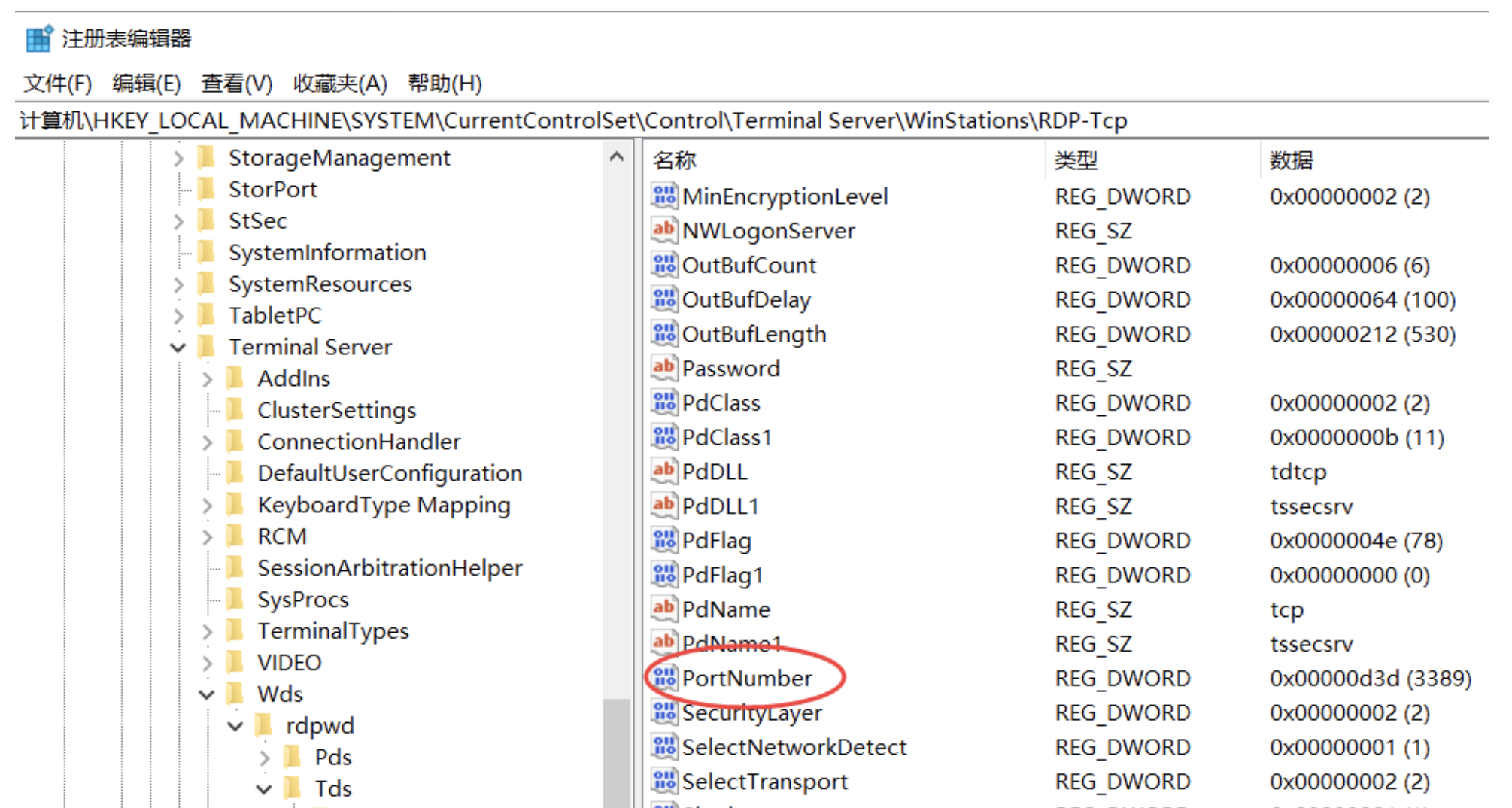Click the PortNumber DWORD icon
The image size is (1512, 808).
(664, 678)
